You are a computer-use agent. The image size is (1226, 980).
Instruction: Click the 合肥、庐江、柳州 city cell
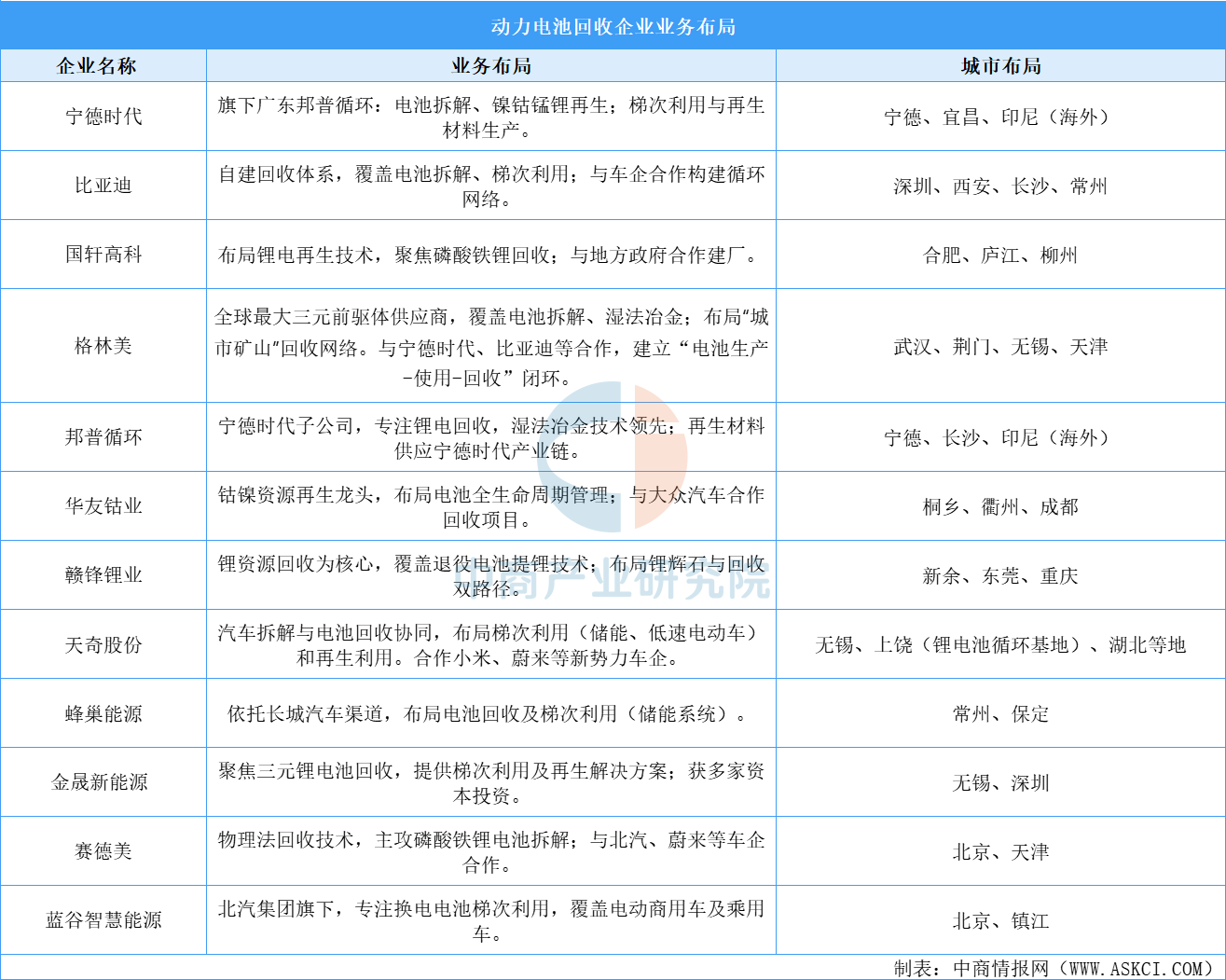coord(1000,255)
